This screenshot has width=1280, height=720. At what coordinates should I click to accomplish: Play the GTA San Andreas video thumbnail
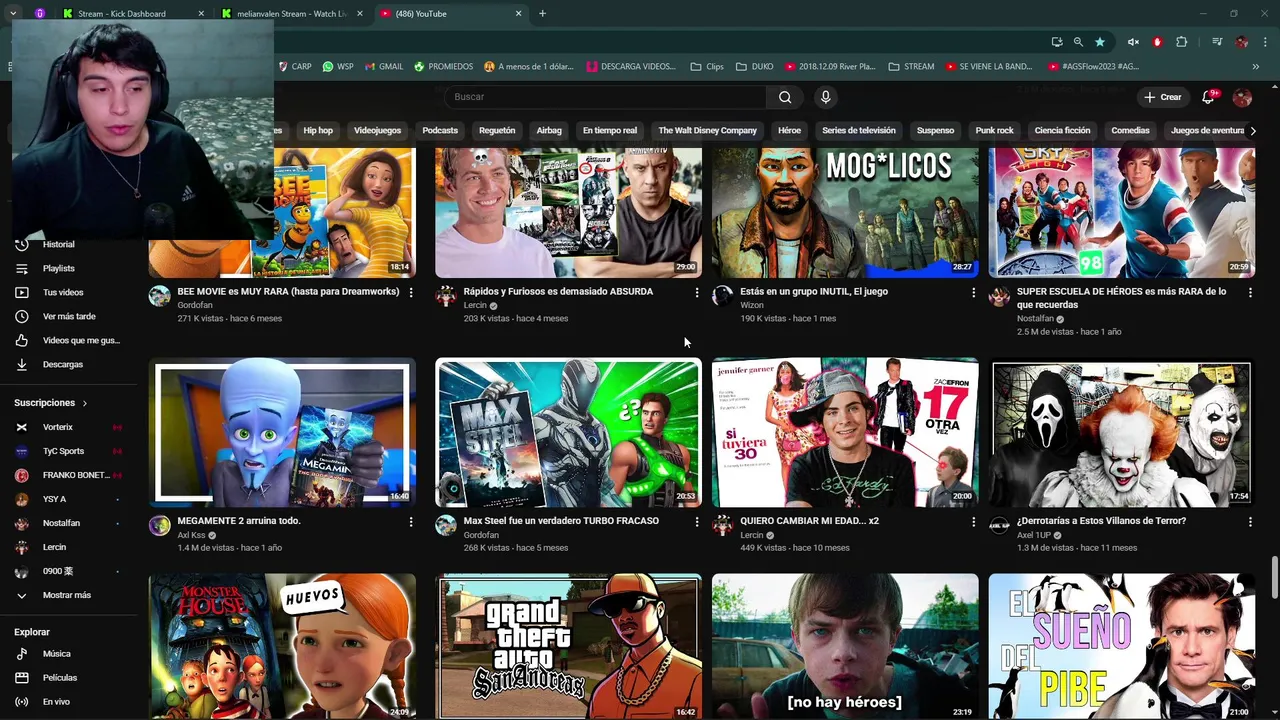point(568,646)
